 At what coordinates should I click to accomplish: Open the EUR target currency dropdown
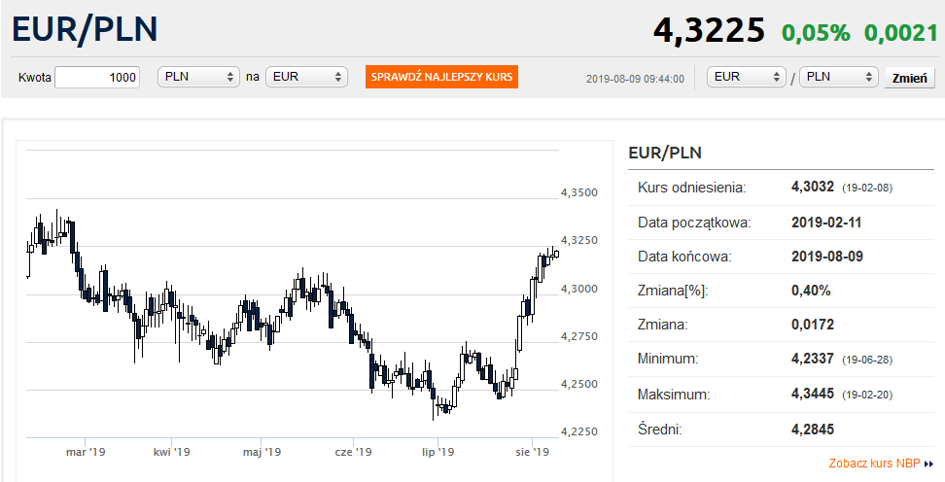306,77
